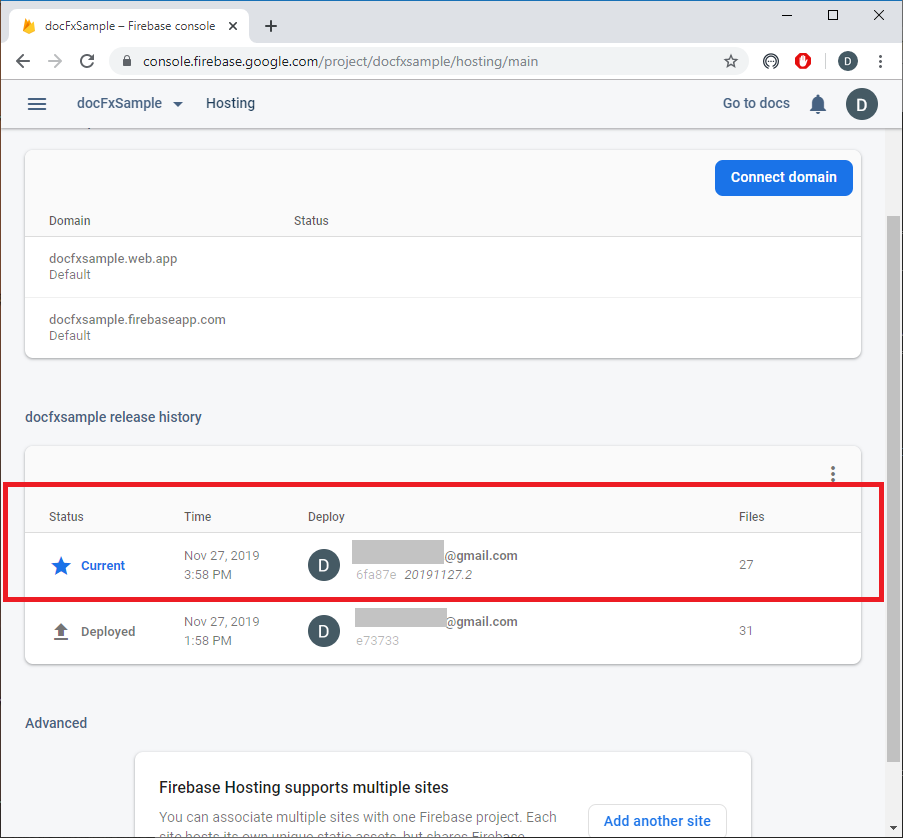The height and width of the screenshot is (838, 906).
Task: Reload the page
Action: pos(87,61)
